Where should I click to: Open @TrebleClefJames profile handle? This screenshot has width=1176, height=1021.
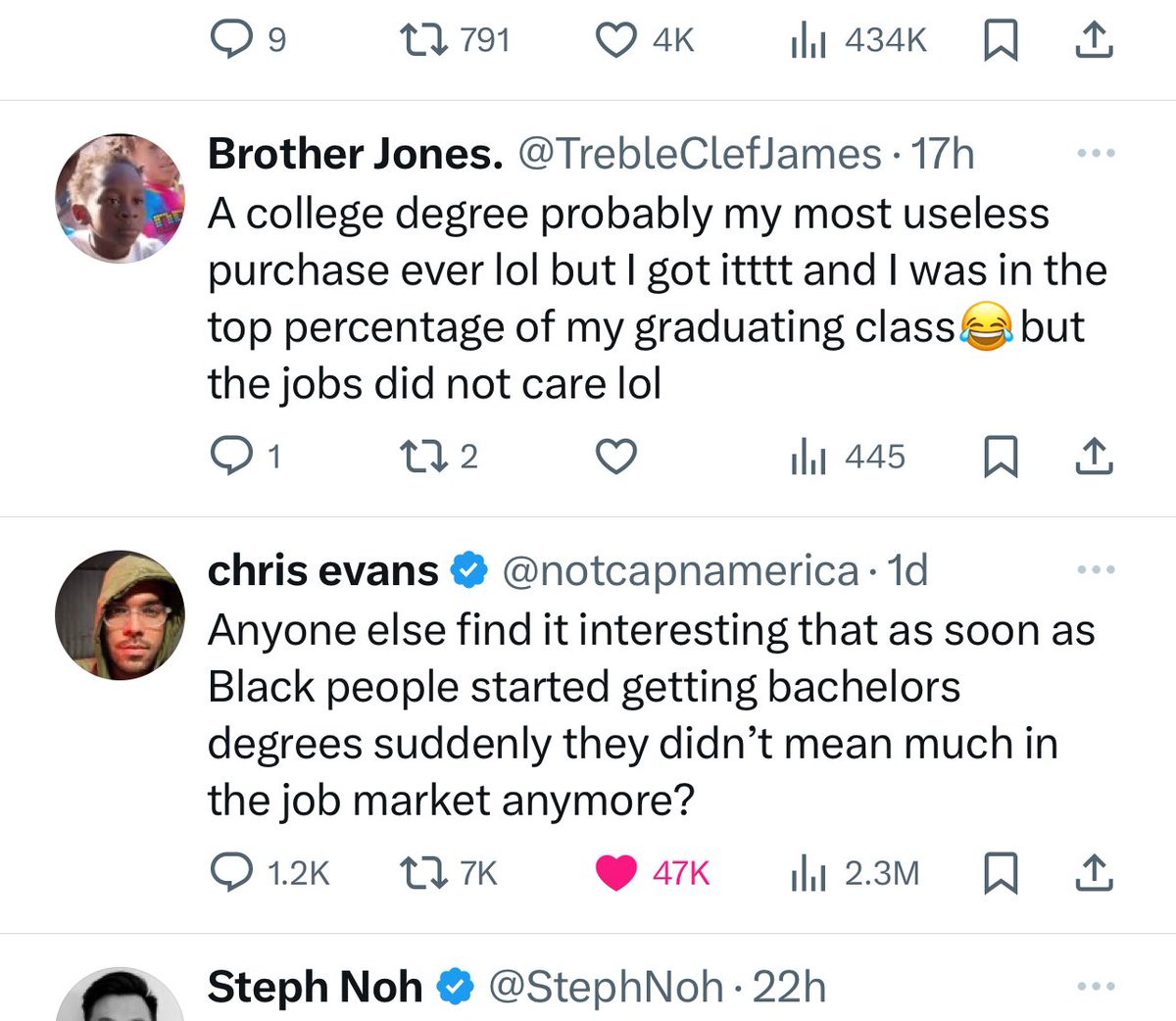(x=699, y=154)
